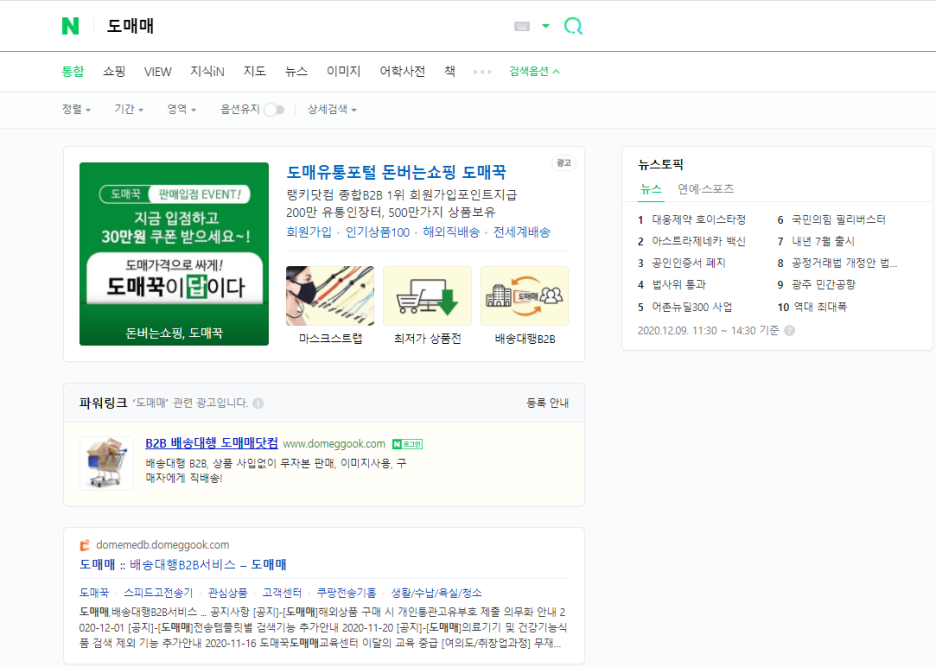The image size is (936, 667).
Task: Switch to 연예·스포츠 topic tab
Action: [x=706, y=189]
